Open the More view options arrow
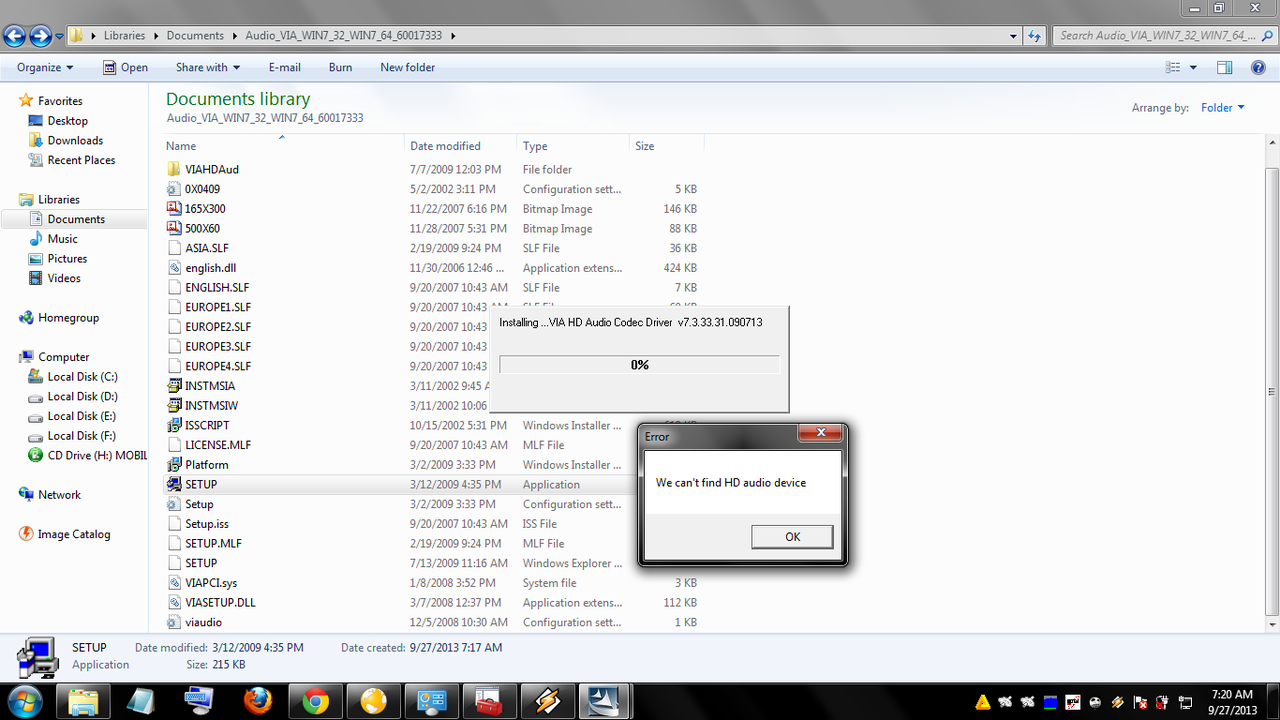 [1194, 67]
